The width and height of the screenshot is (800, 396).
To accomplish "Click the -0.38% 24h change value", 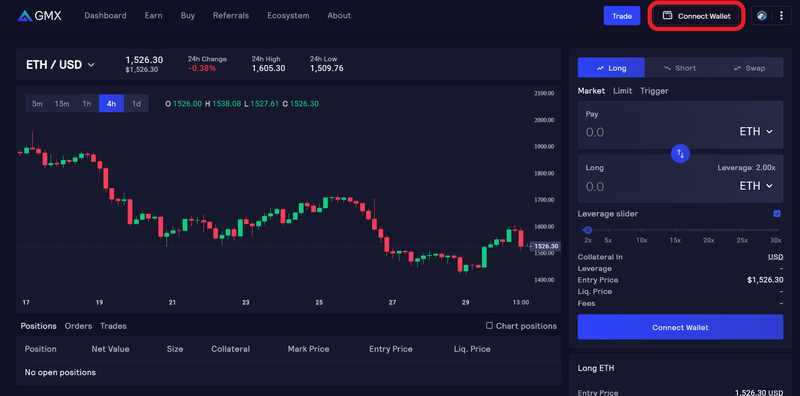I will (202, 68).
